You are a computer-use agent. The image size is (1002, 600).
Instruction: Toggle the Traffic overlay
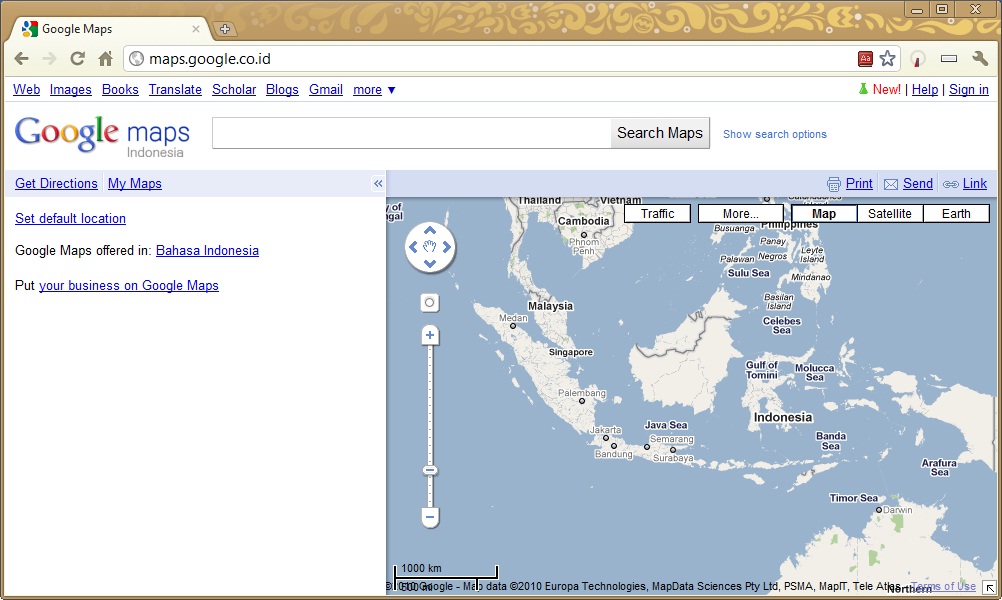657,213
